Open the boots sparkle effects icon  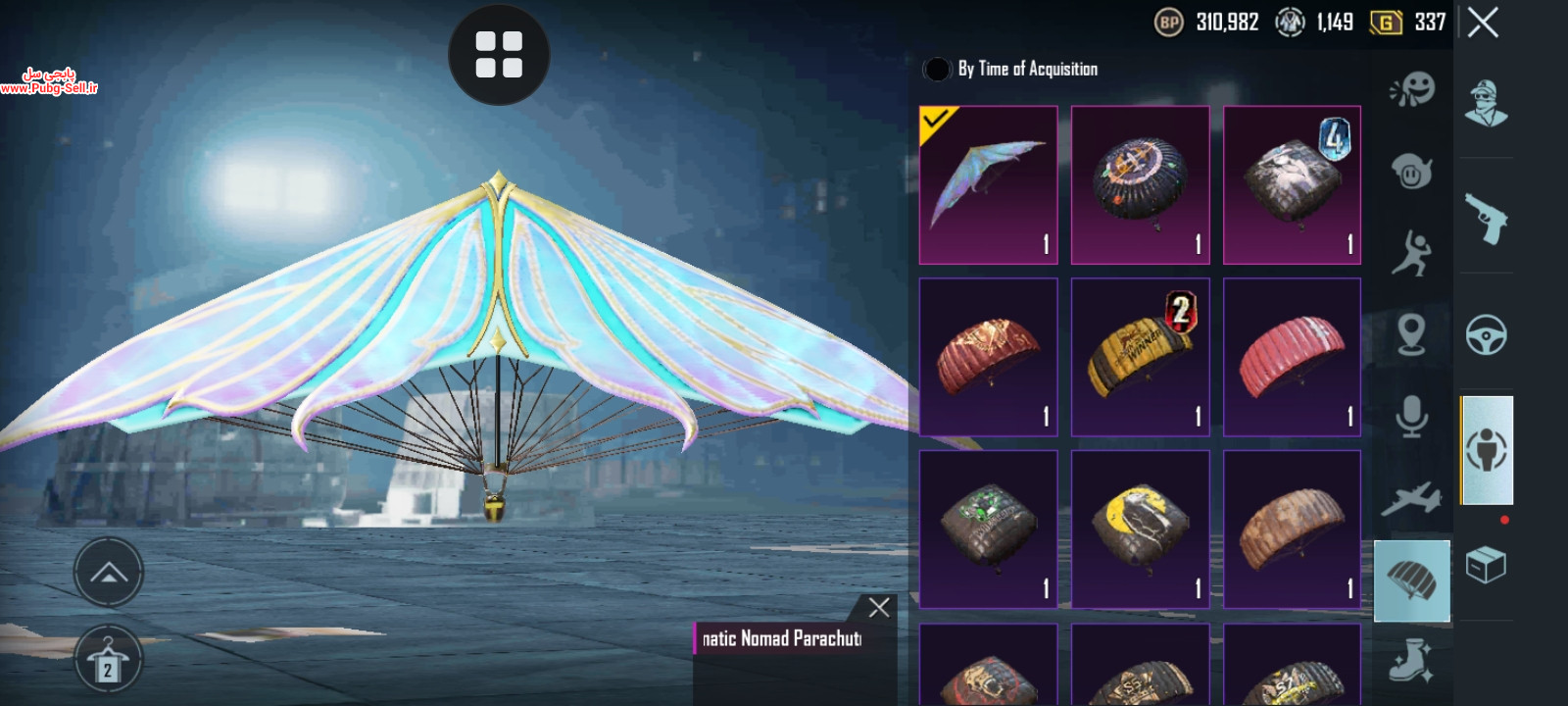coord(1411,660)
